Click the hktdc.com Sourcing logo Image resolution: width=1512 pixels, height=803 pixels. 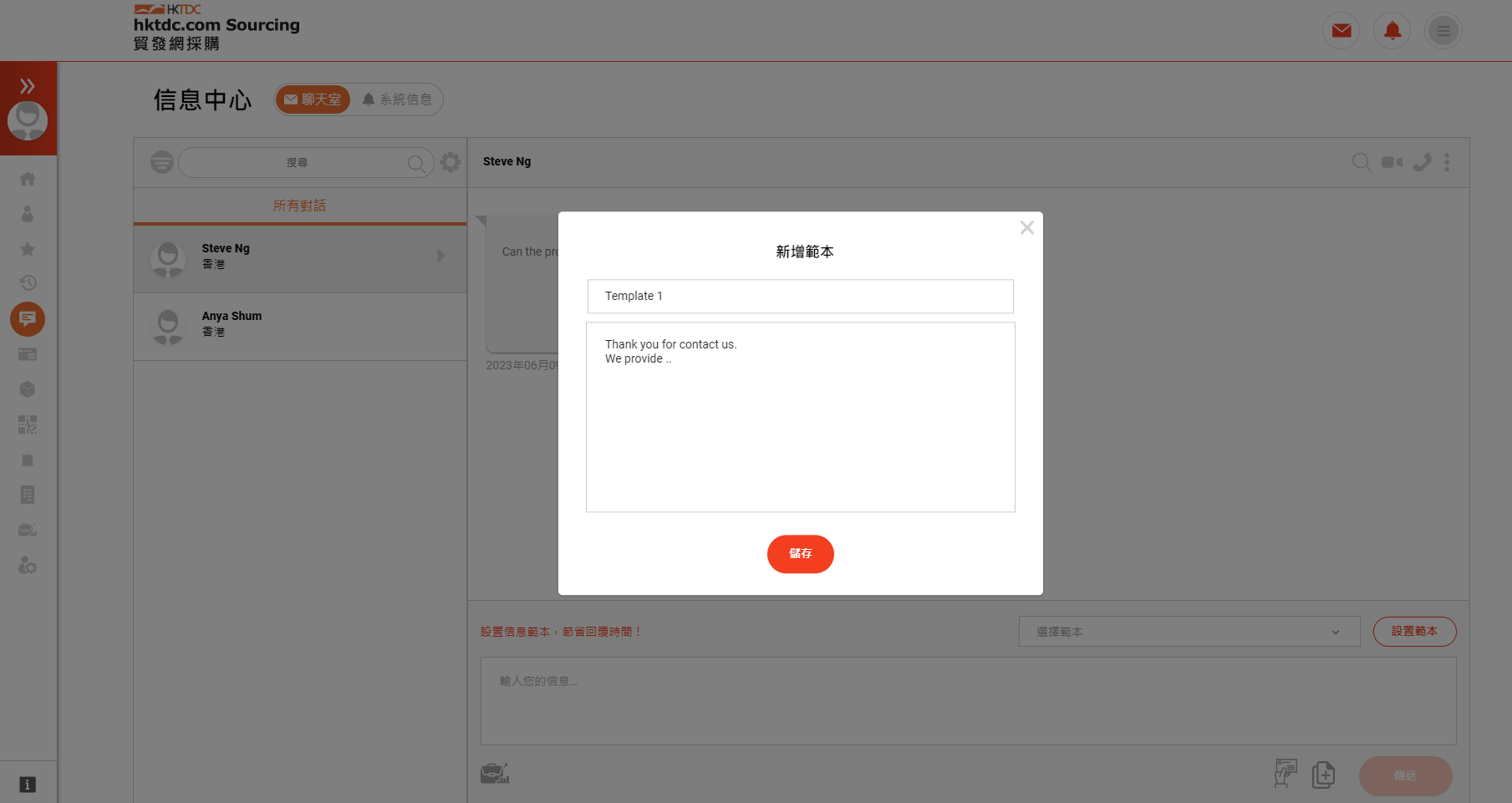[x=217, y=28]
